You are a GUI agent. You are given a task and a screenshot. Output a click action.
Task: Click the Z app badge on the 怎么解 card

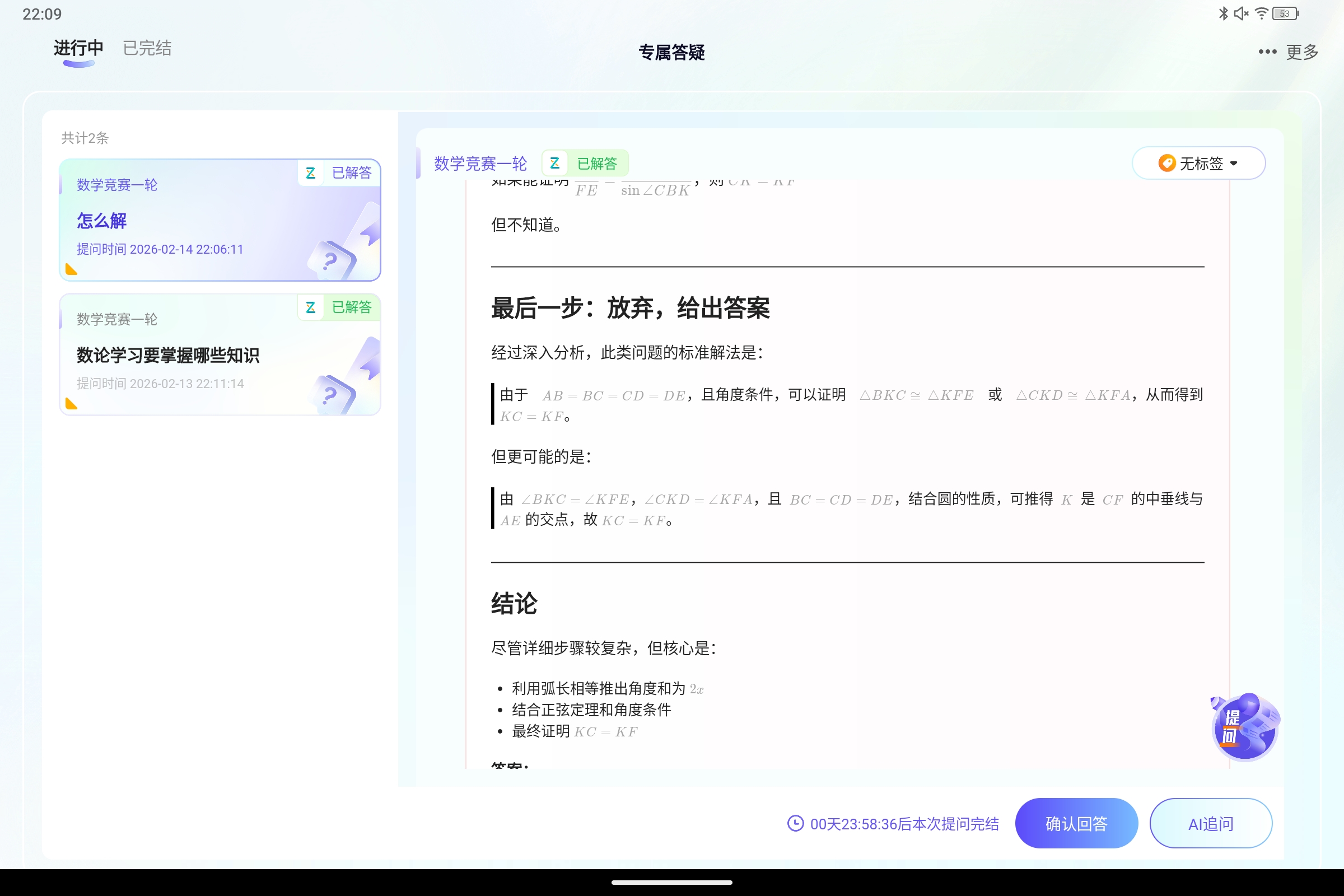(311, 172)
